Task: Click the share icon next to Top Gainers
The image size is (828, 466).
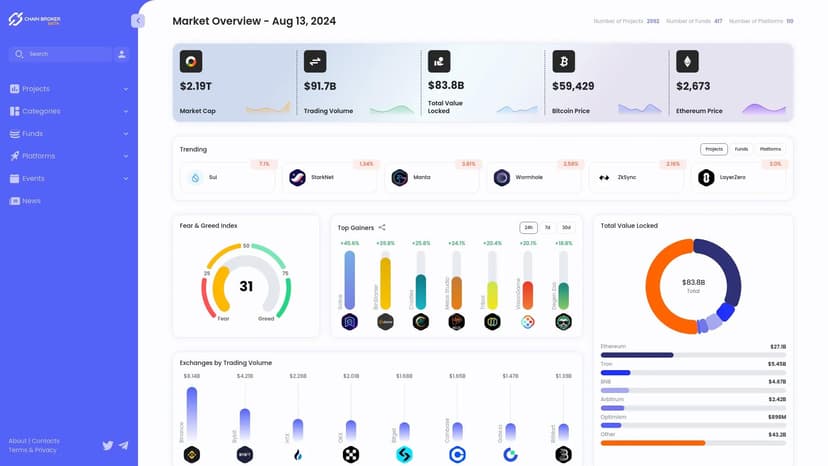Action: coord(382,228)
